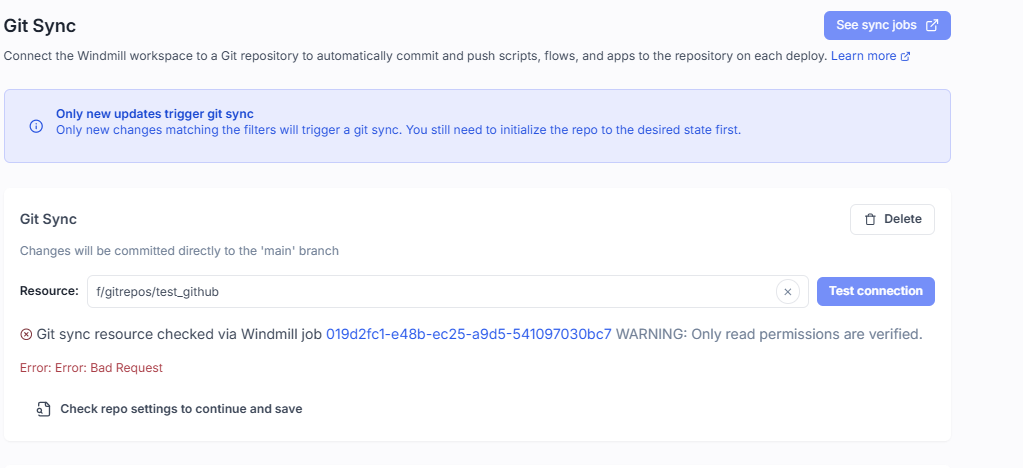Click the red error icon before the job message

(26, 334)
